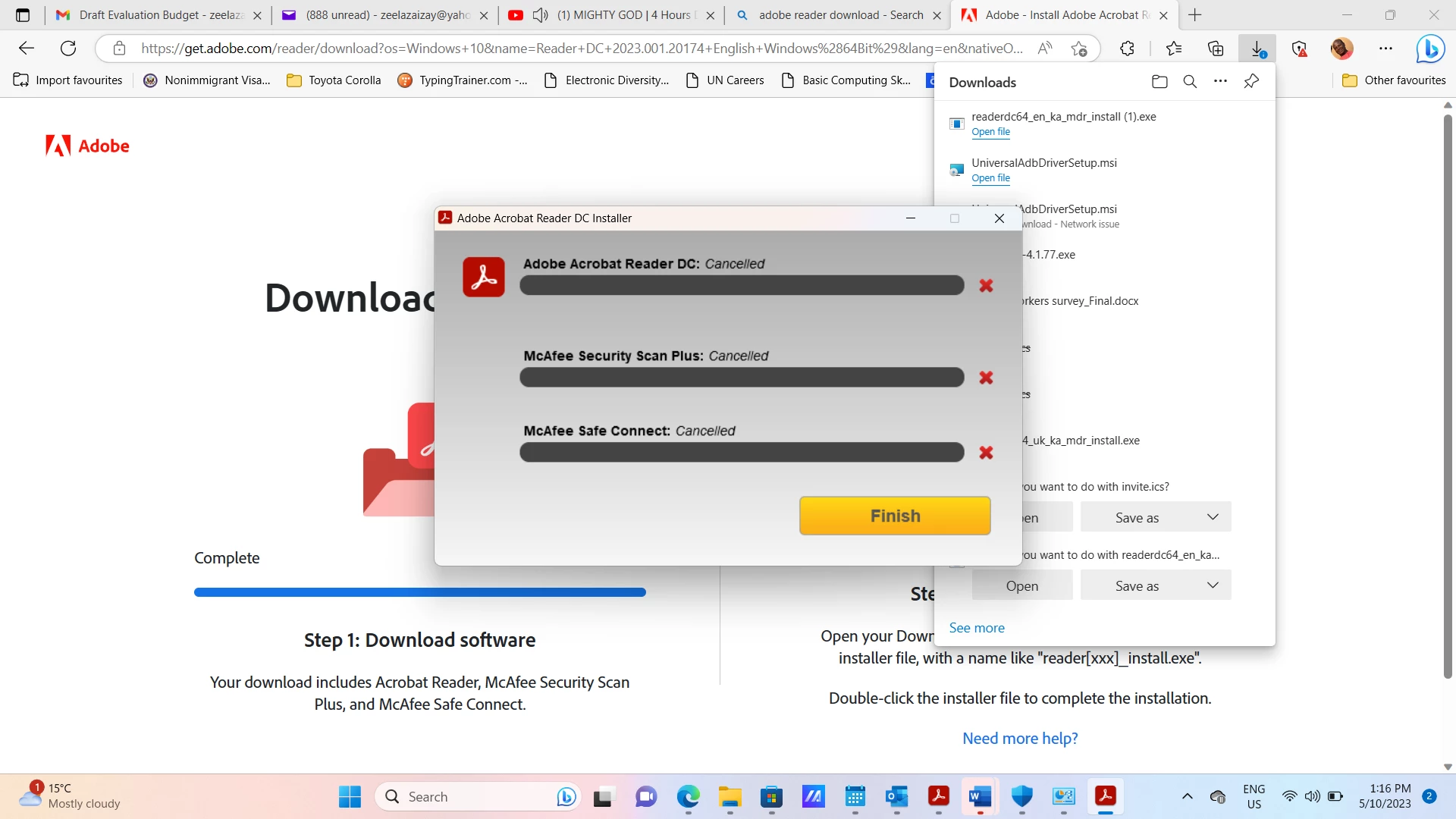Open Bing chat sidebar icon

click(x=1430, y=49)
